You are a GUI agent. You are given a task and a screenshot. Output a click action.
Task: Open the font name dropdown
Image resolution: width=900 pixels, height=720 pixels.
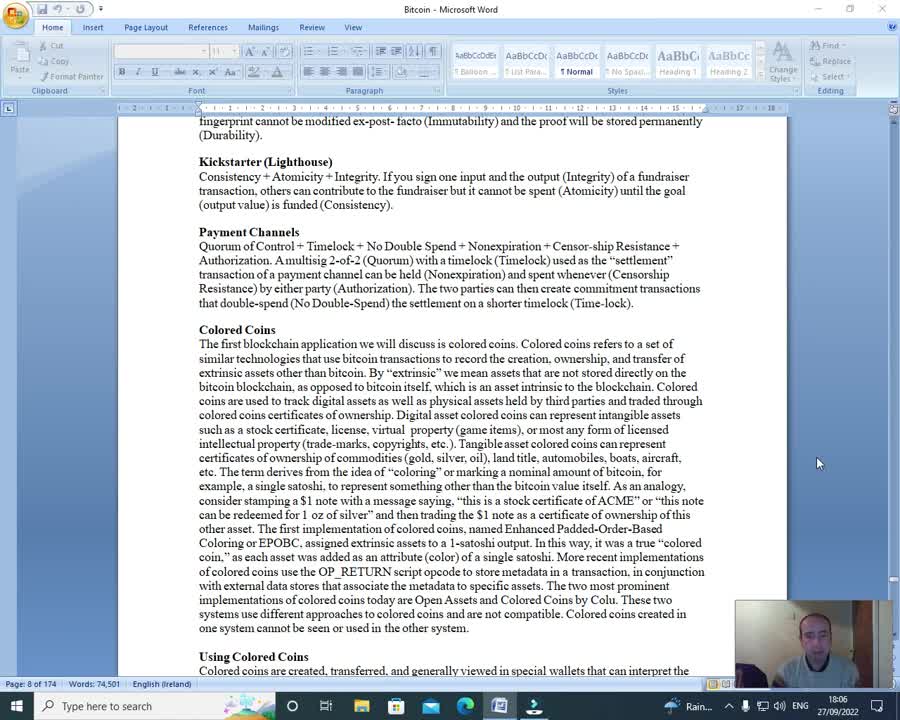[x=203, y=52]
